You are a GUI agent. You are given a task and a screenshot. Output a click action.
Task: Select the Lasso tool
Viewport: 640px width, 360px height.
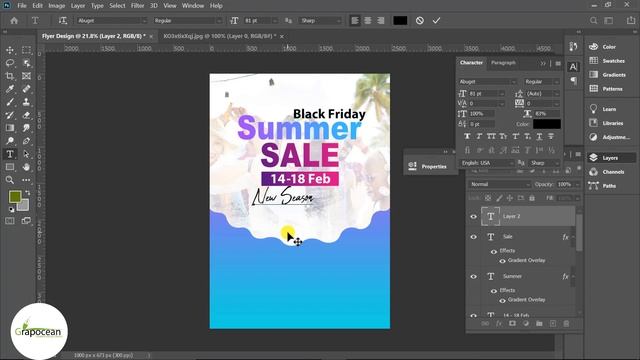click(x=10, y=63)
